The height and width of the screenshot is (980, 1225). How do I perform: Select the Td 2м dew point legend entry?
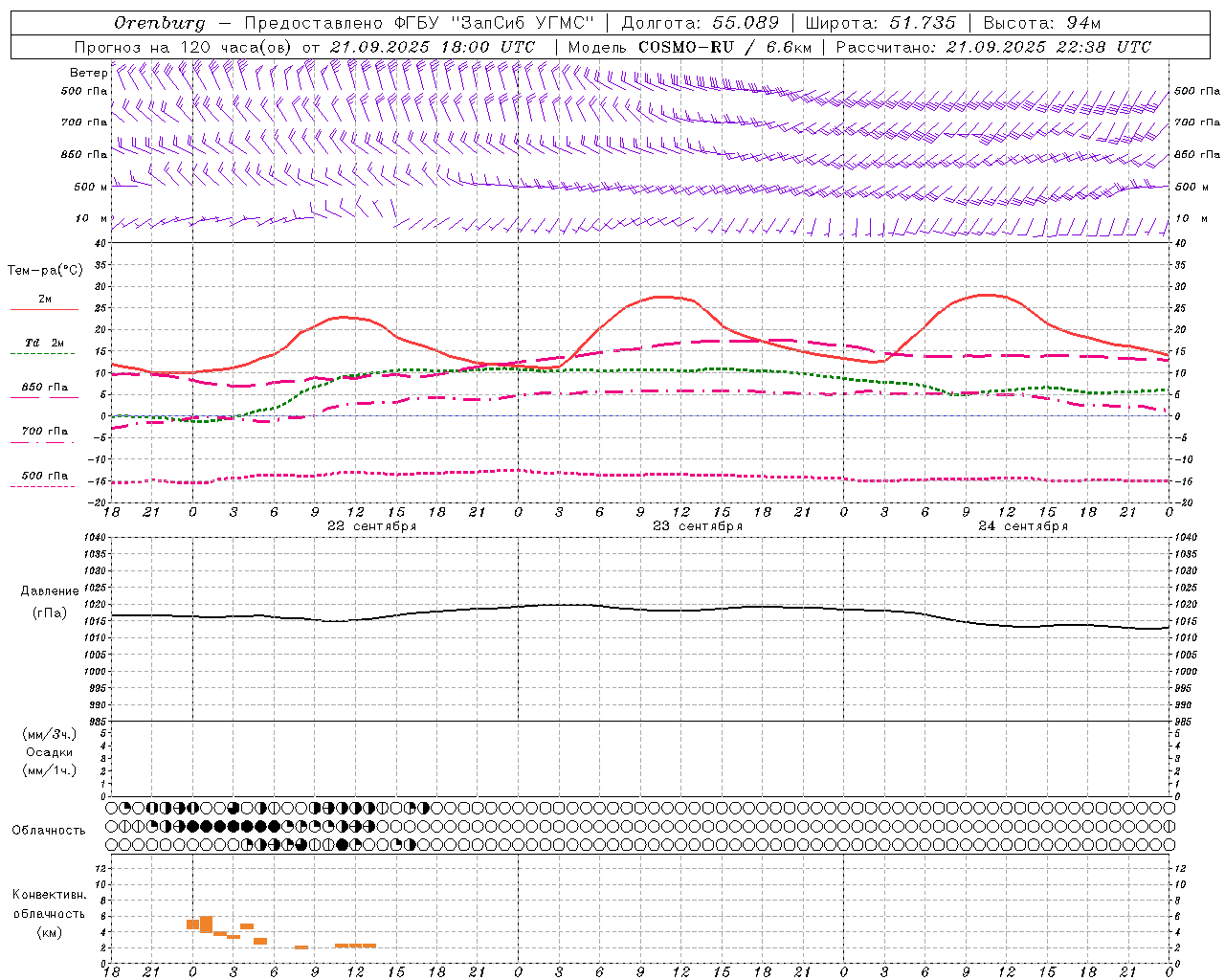pos(45,343)
